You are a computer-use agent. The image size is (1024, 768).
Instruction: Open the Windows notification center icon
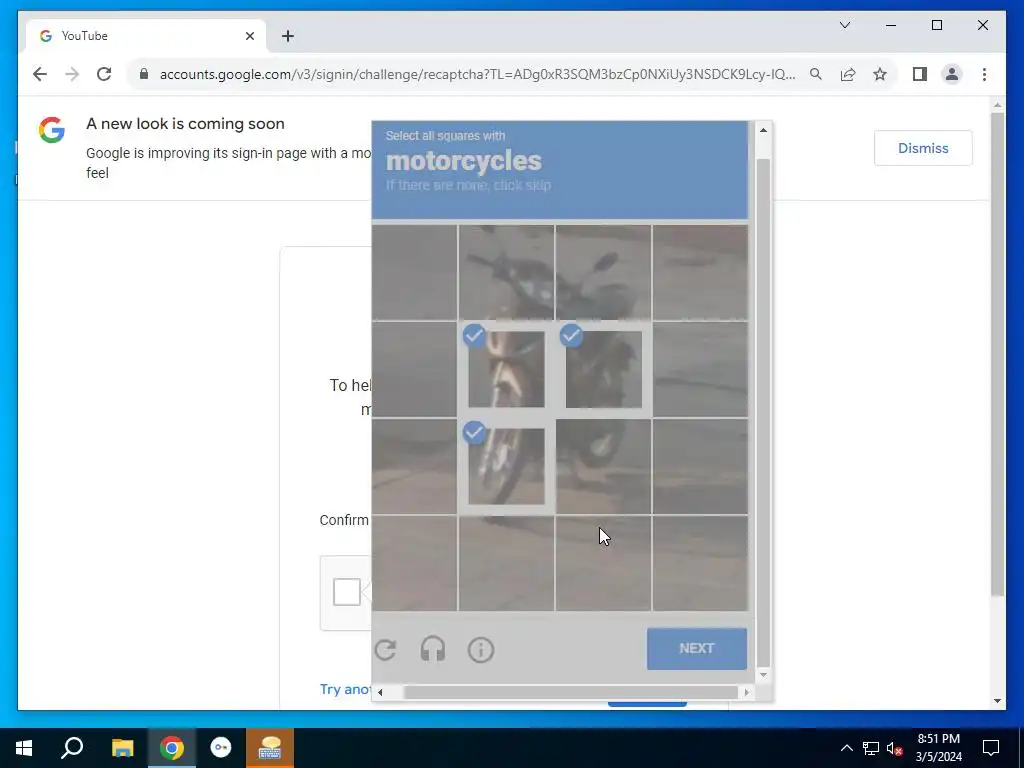coord(991,748)
